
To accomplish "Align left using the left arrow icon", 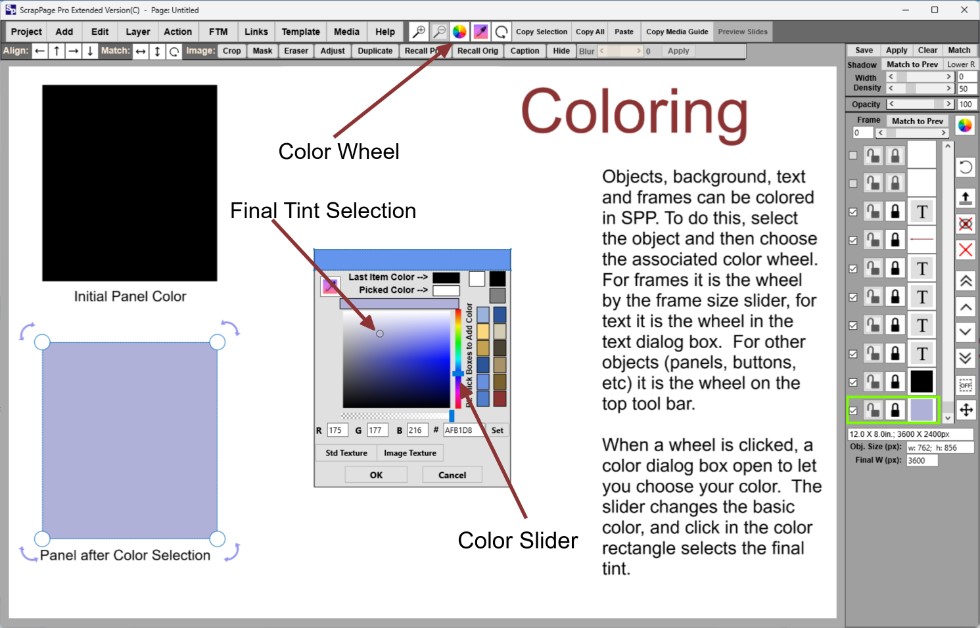I will 40,51.
